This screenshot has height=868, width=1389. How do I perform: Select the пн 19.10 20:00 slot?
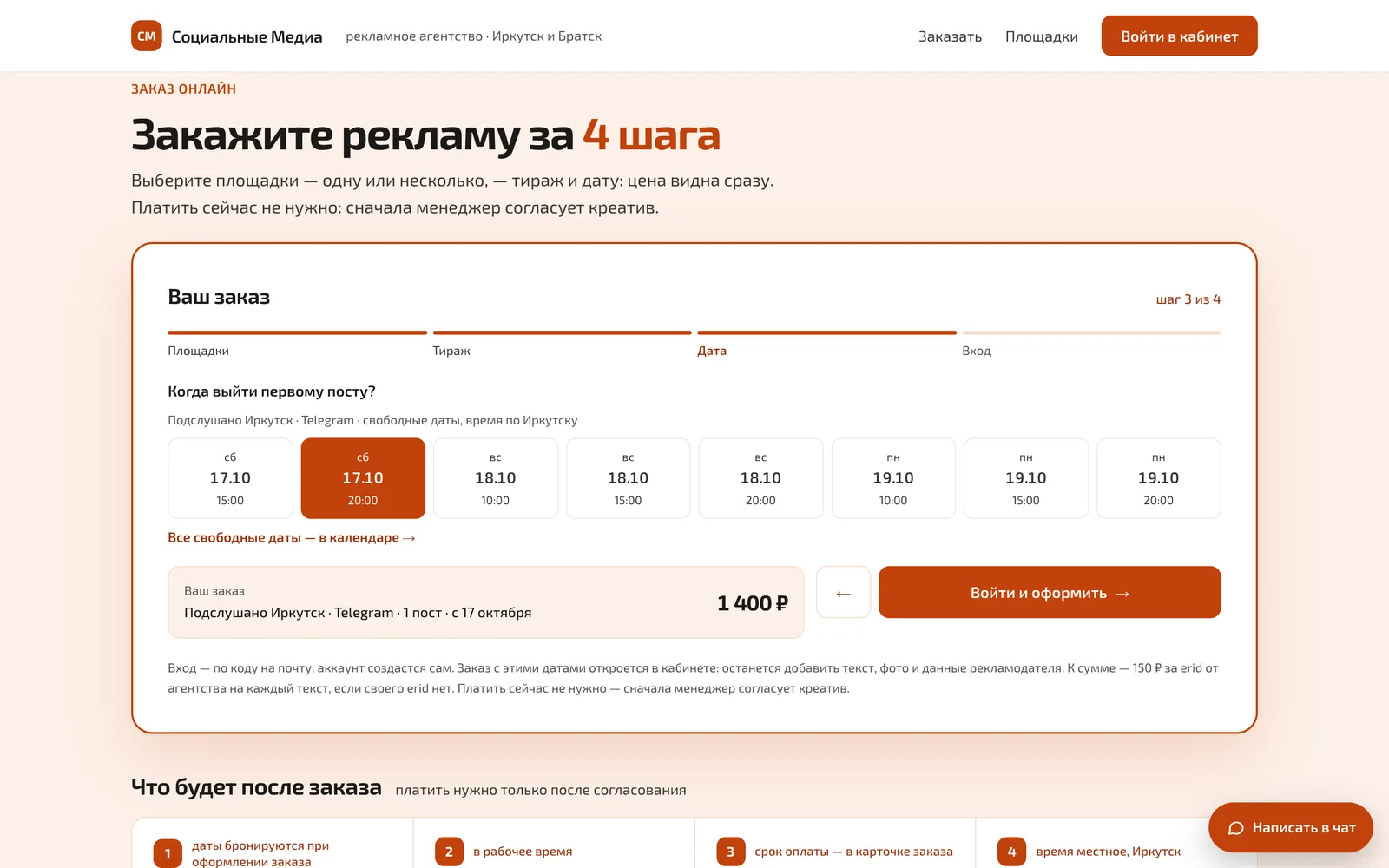[x=1158, y=478]
